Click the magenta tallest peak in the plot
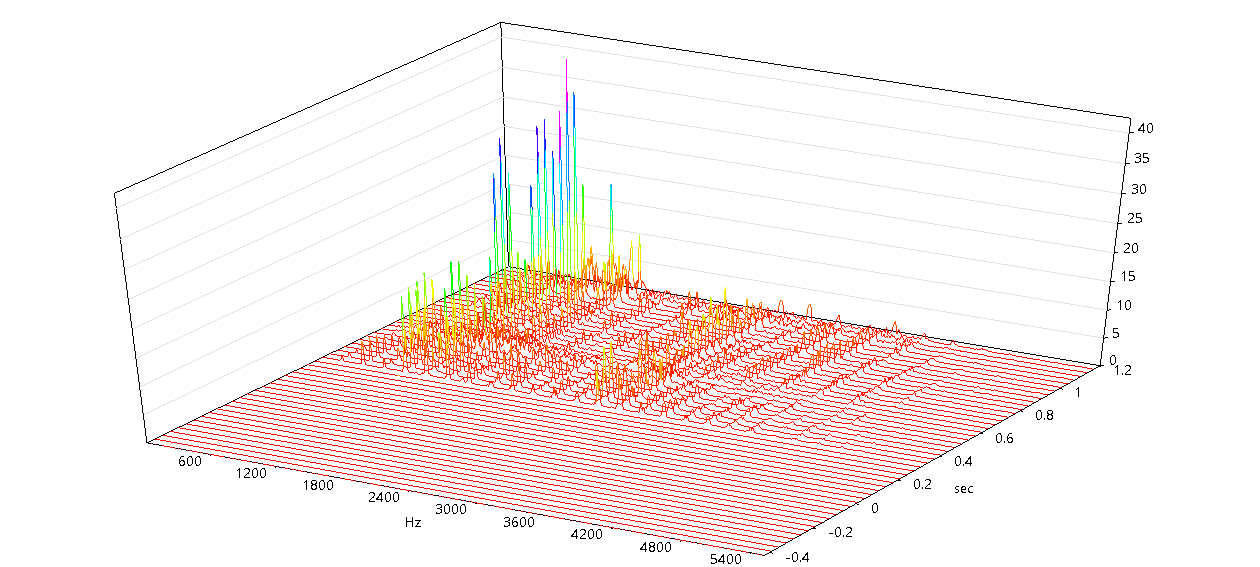Viewport: 1260px width, 567px height. [x=567, y=62]
